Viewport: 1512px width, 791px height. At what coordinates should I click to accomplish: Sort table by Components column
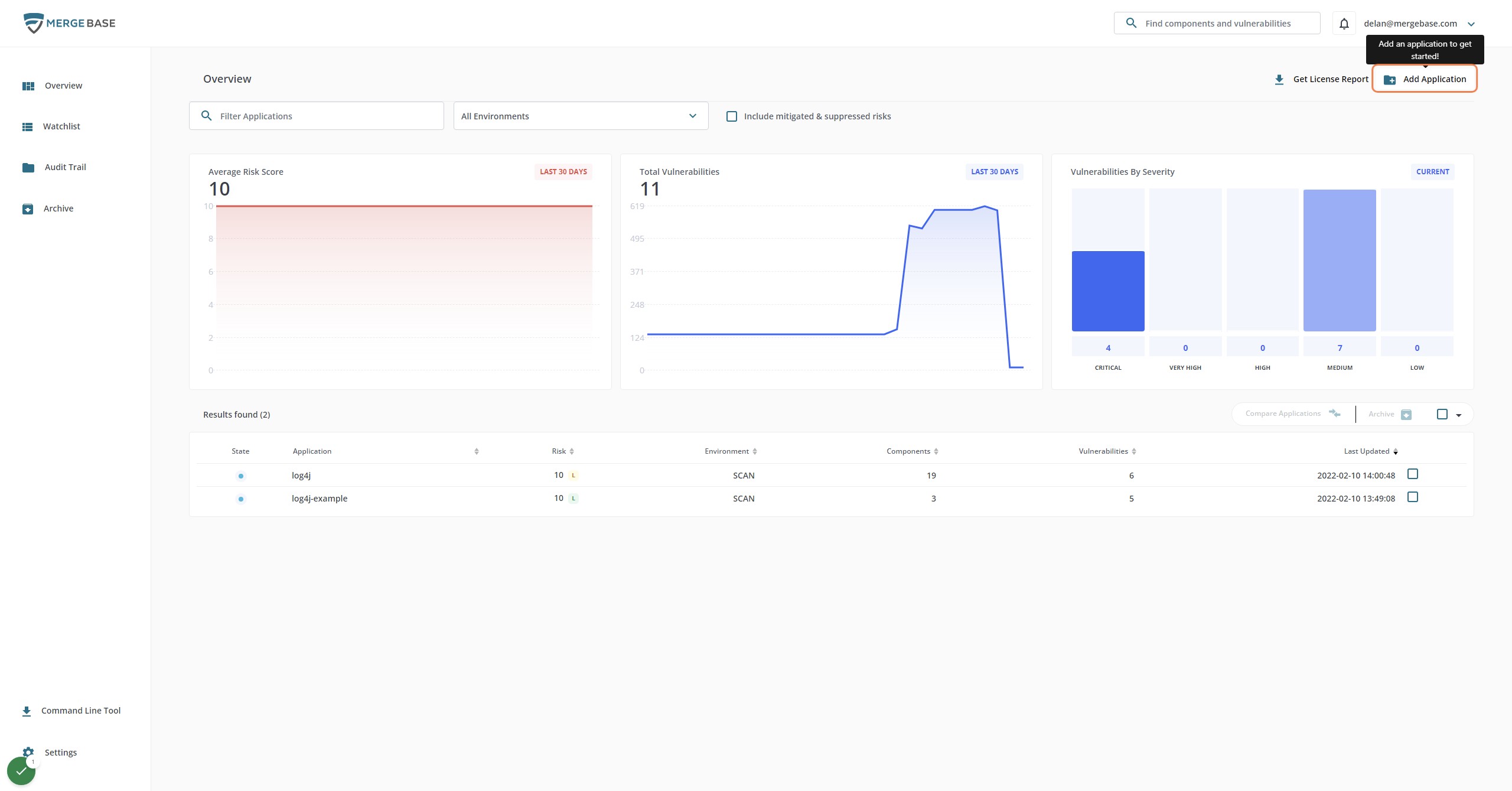coord(913,451)
